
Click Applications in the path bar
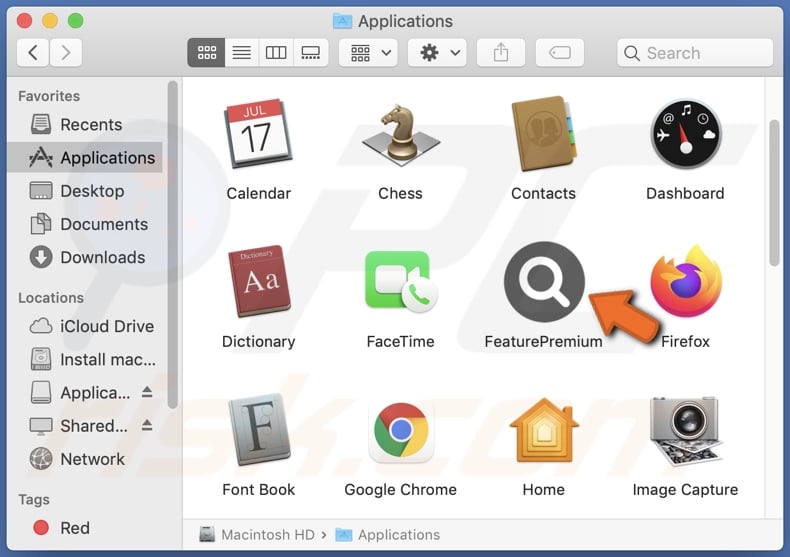pos(388,534)
